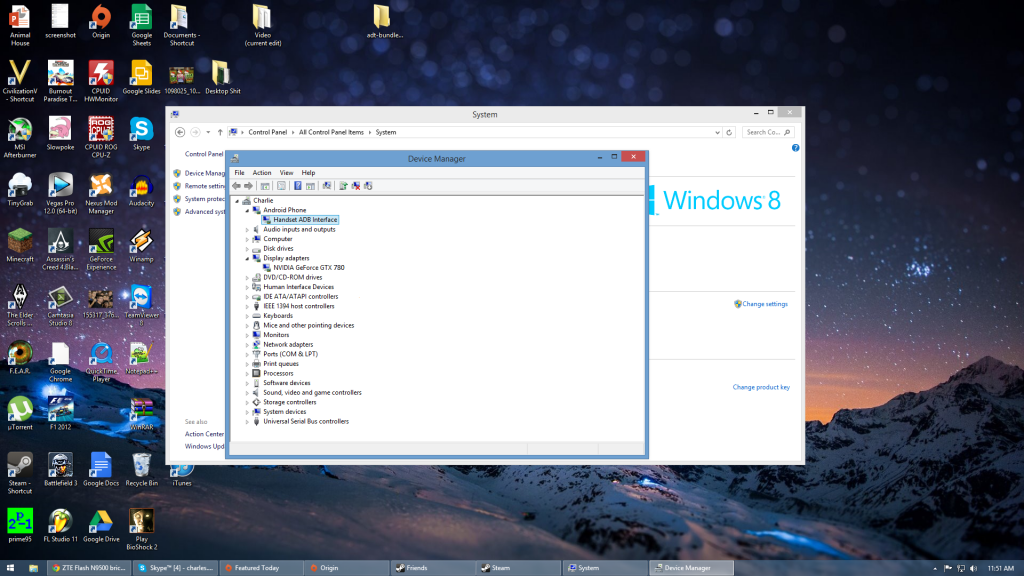Select the Scan for hardware changes icon
This screenshot has width=1024, height=576.
click(x=327, y=186)
